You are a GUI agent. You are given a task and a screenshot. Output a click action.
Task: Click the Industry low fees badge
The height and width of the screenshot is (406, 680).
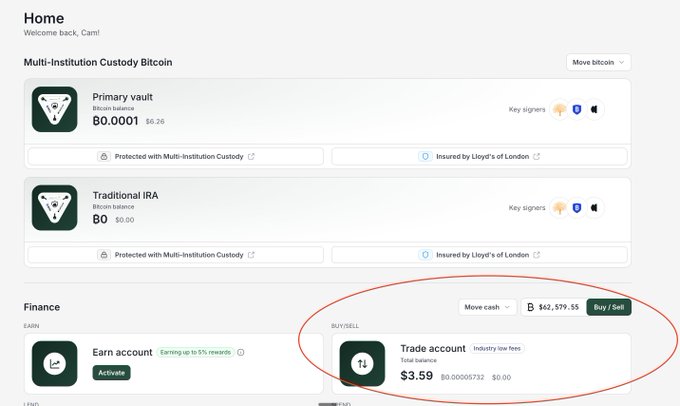[x=497, y=348]
